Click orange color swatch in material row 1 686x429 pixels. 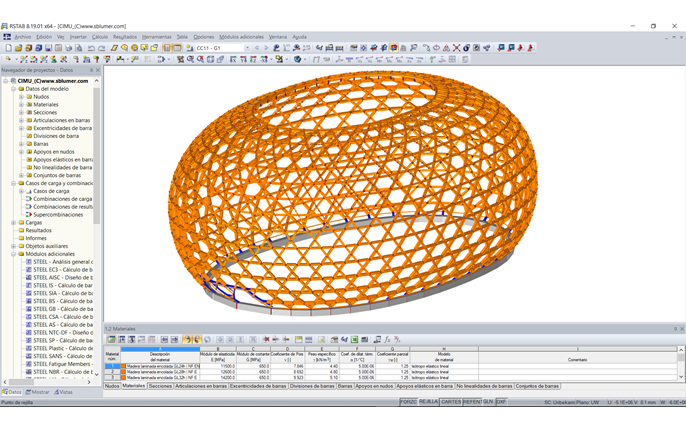coord(124,366)
